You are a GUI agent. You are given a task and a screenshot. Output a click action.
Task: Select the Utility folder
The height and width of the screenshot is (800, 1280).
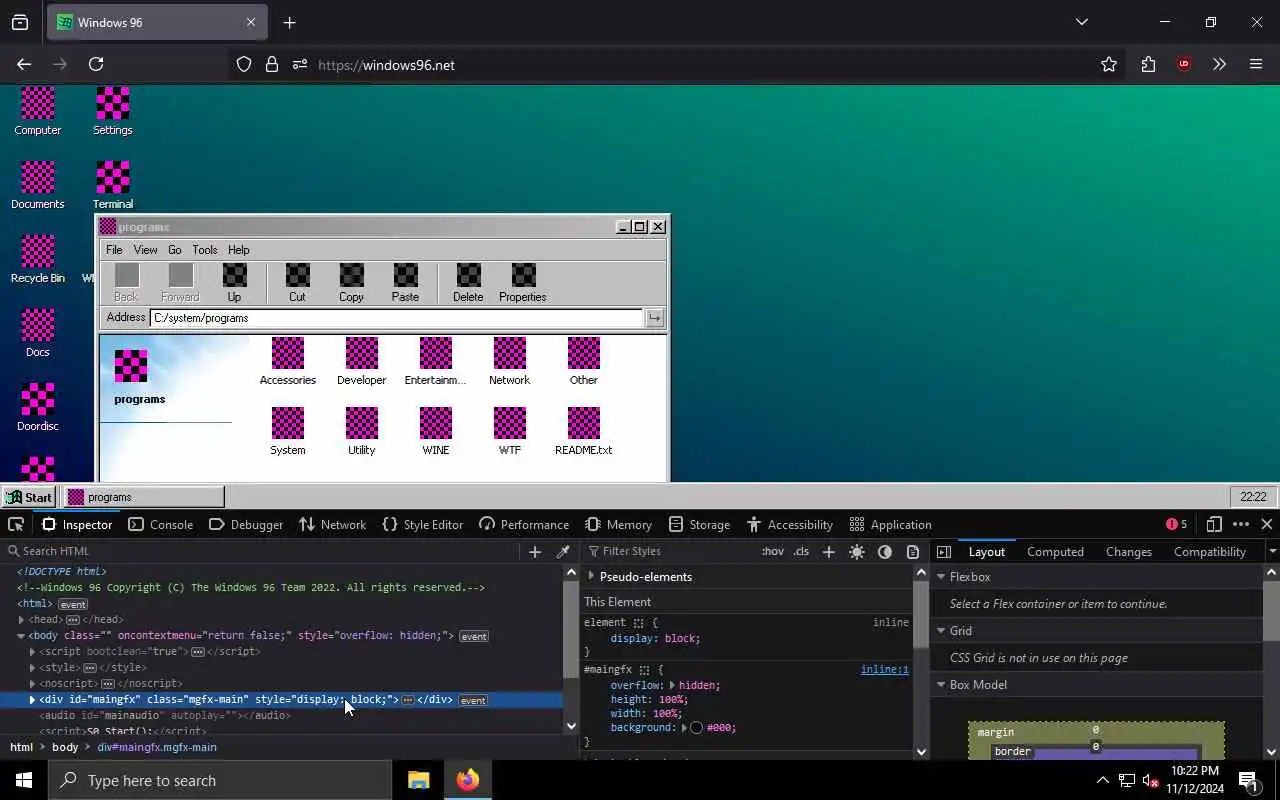[x=362, y=431]
